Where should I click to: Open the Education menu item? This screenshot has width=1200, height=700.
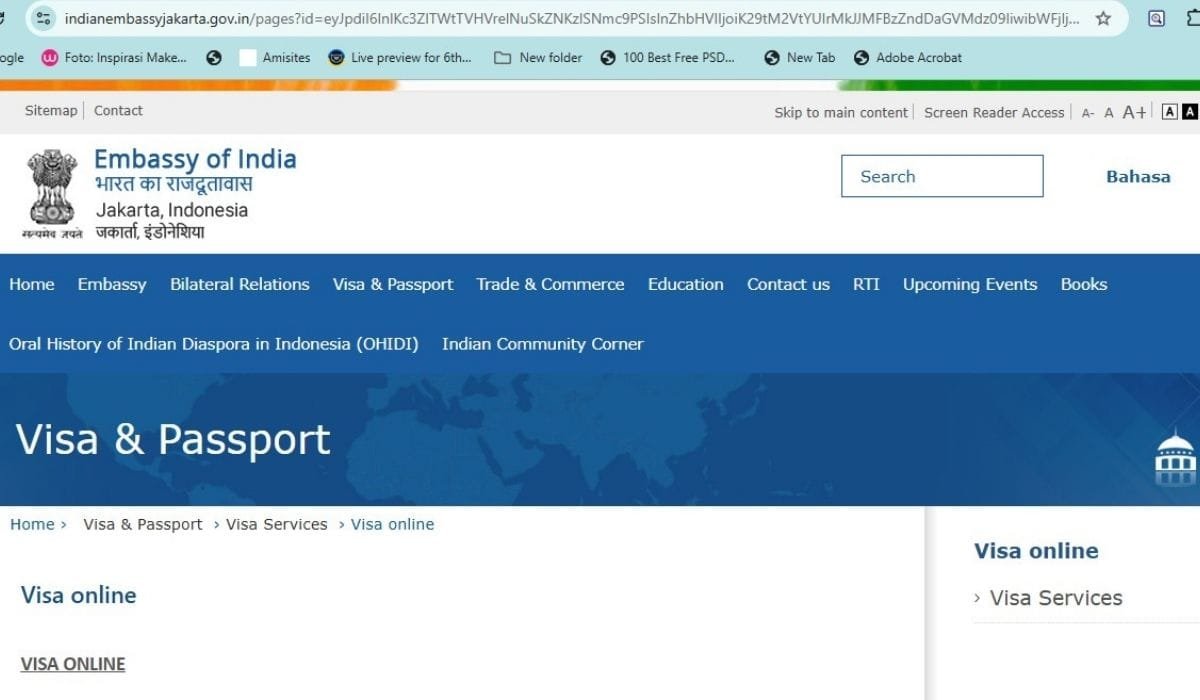685,284
